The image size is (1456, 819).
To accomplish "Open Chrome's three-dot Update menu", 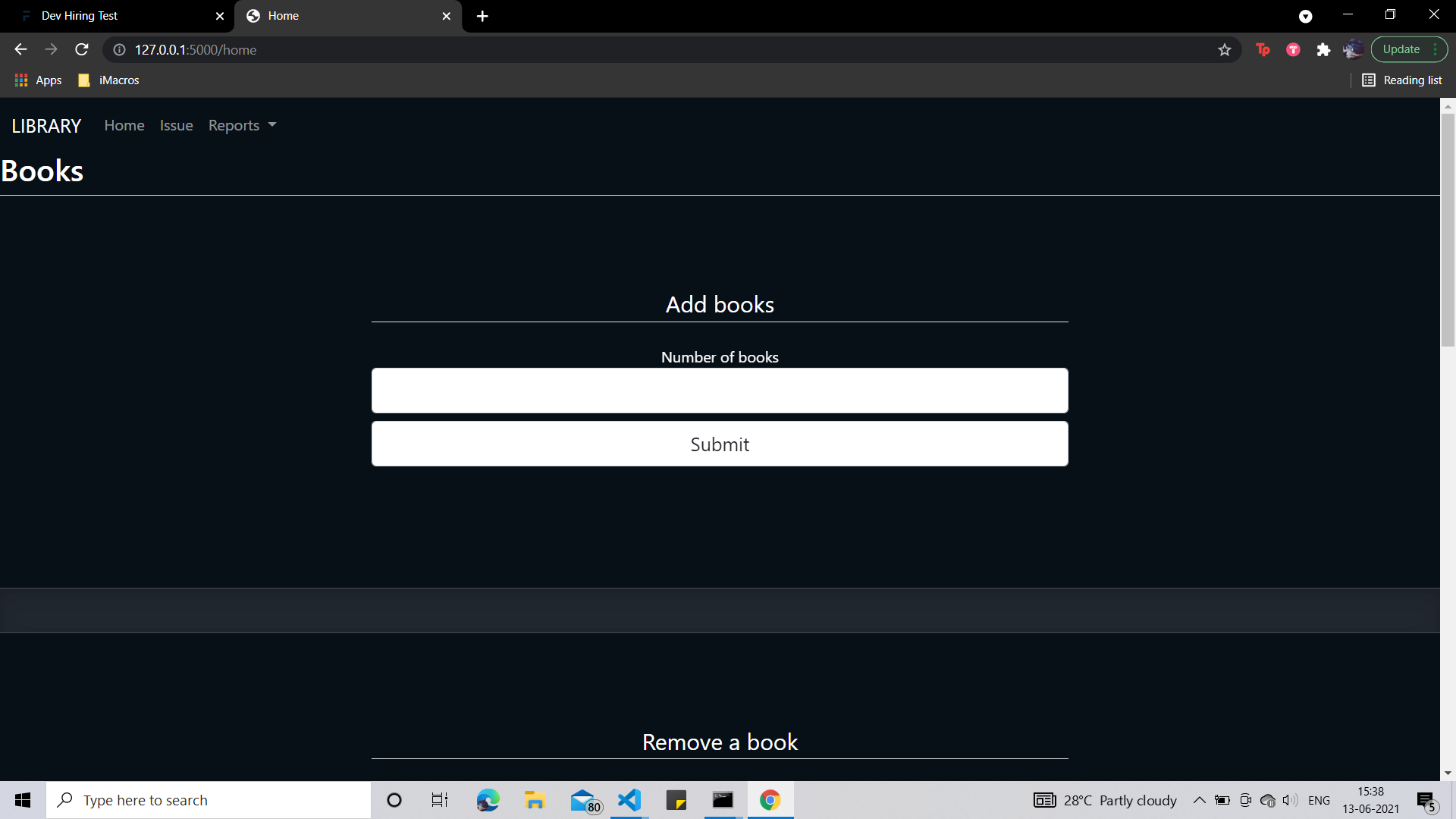I will coord(1436,49).
